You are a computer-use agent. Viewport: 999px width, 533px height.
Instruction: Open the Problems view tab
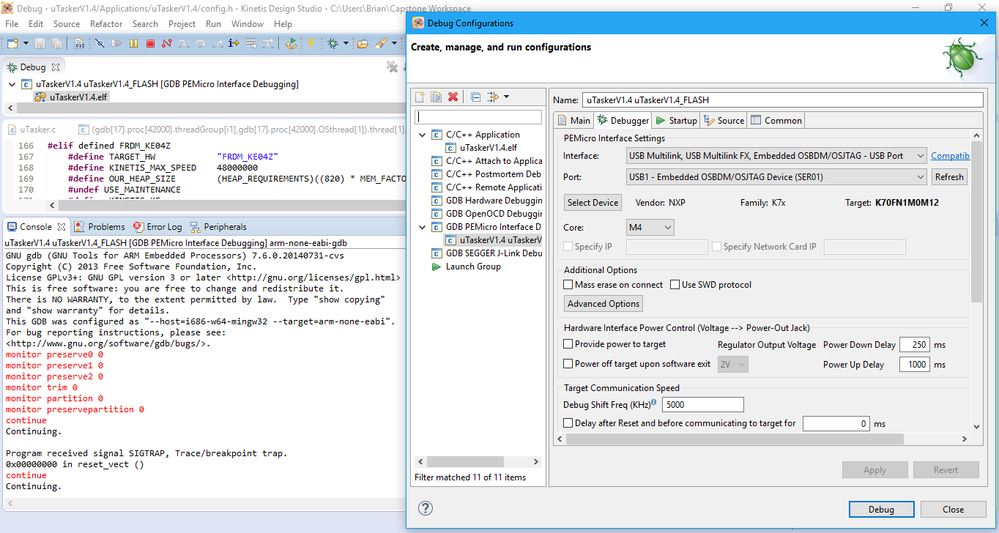pos(99,227)
